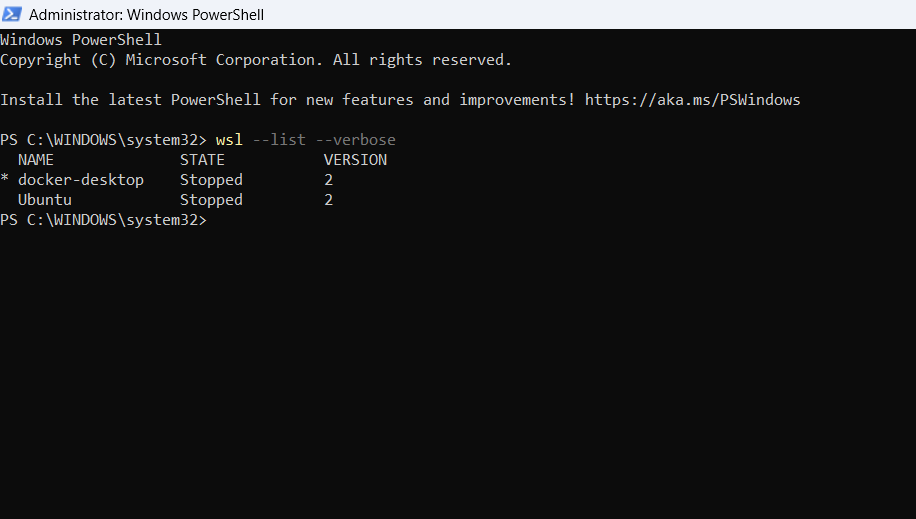Click the --verbose flag in the command
The width and height of the screenshot is (916, 519).
point(355,140)
